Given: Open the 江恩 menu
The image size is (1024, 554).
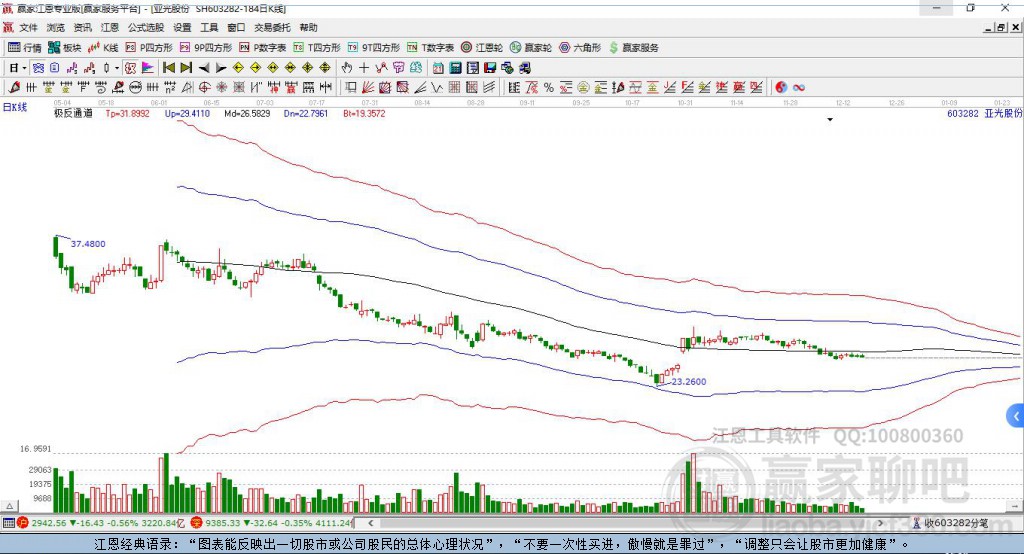Looking at the screenshot, I should pyautogui.click(x=110, y=27).
